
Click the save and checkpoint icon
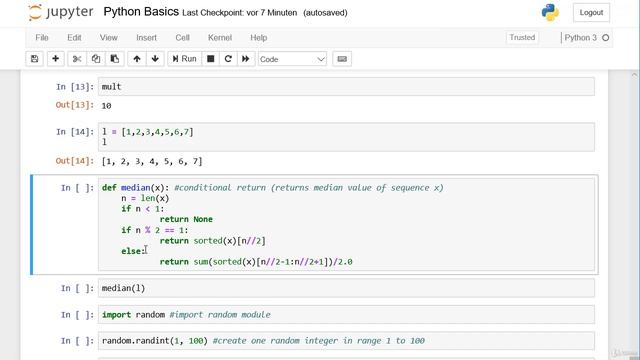click(x=35, y=59)
